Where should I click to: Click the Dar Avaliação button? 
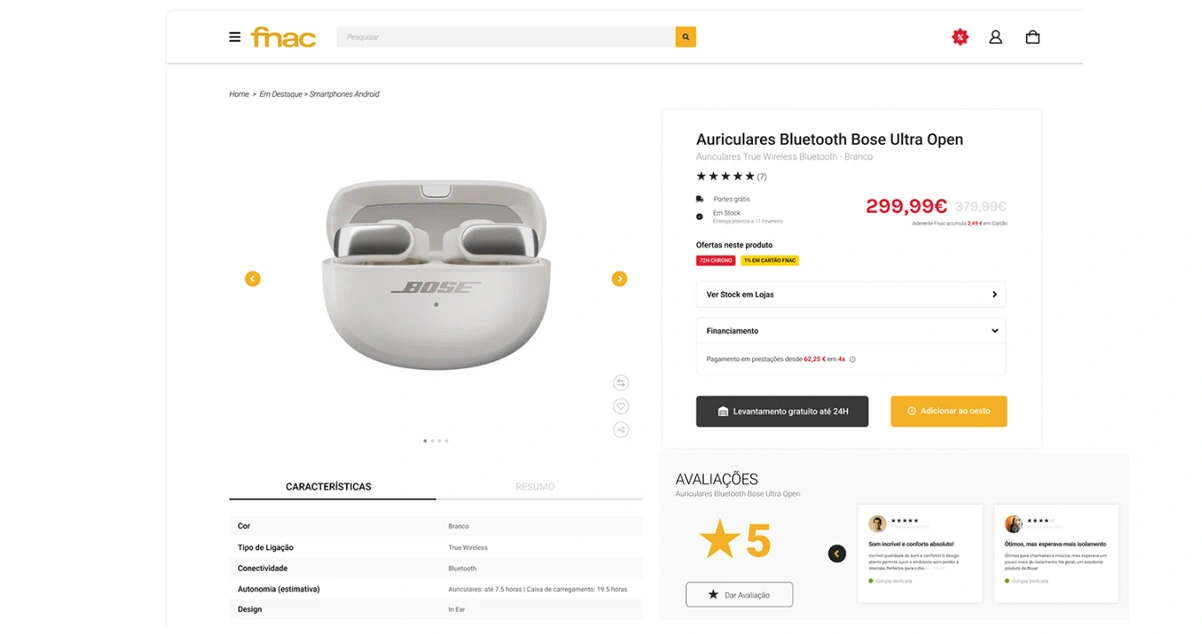739,595
